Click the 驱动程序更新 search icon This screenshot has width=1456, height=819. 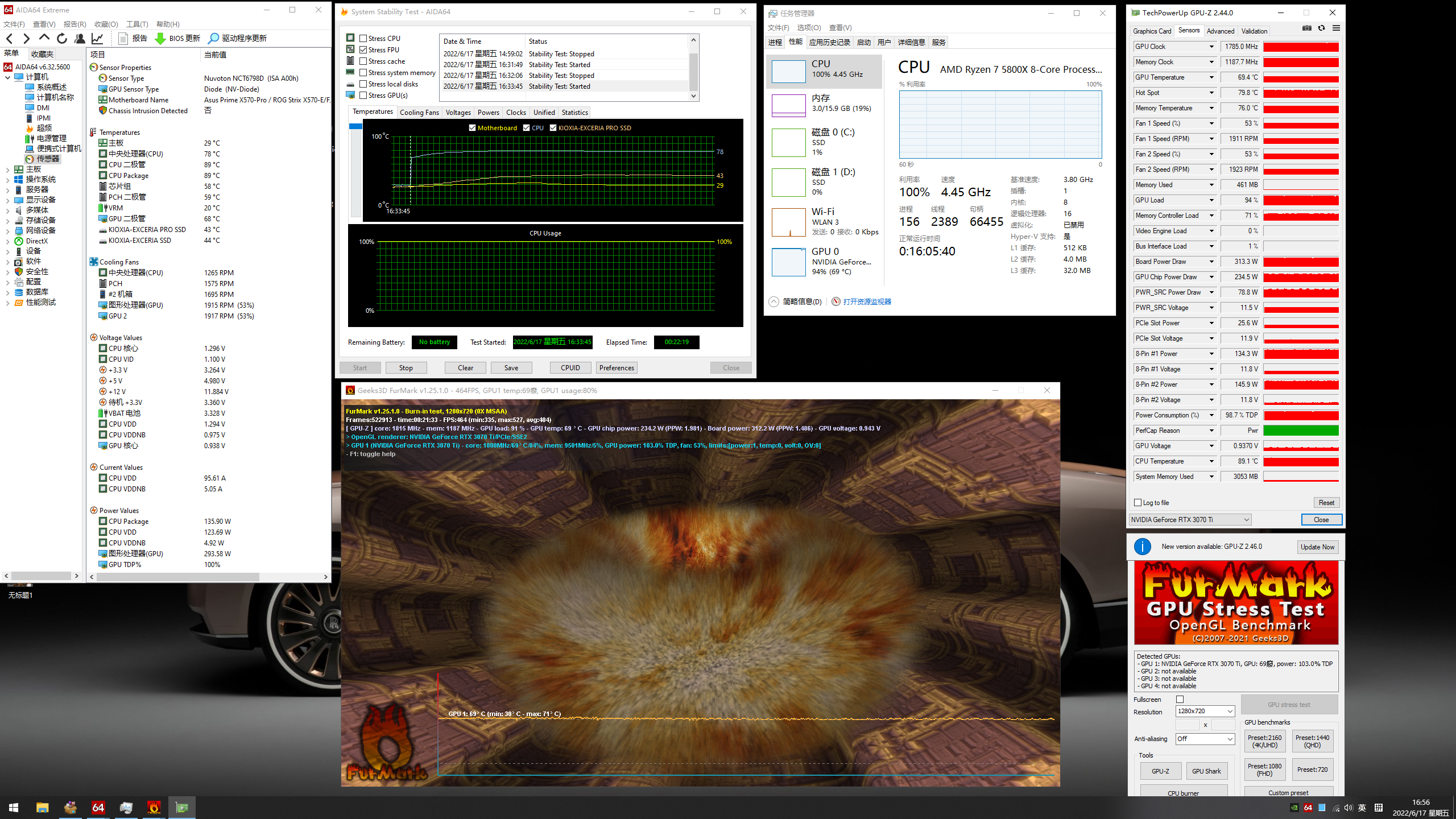click(213, 38)
